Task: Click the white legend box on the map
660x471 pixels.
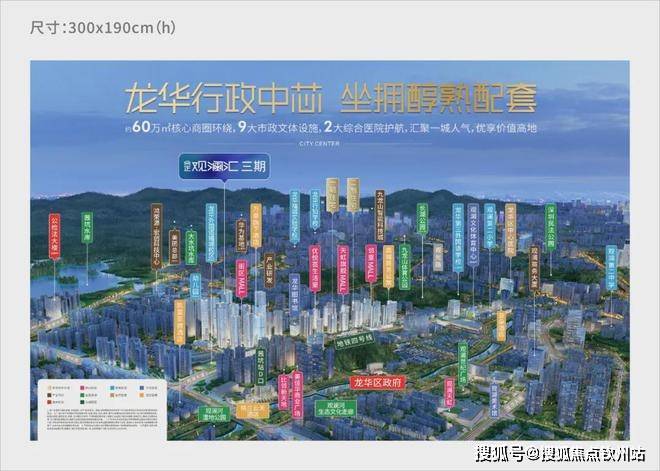Action: pos(101,409)
